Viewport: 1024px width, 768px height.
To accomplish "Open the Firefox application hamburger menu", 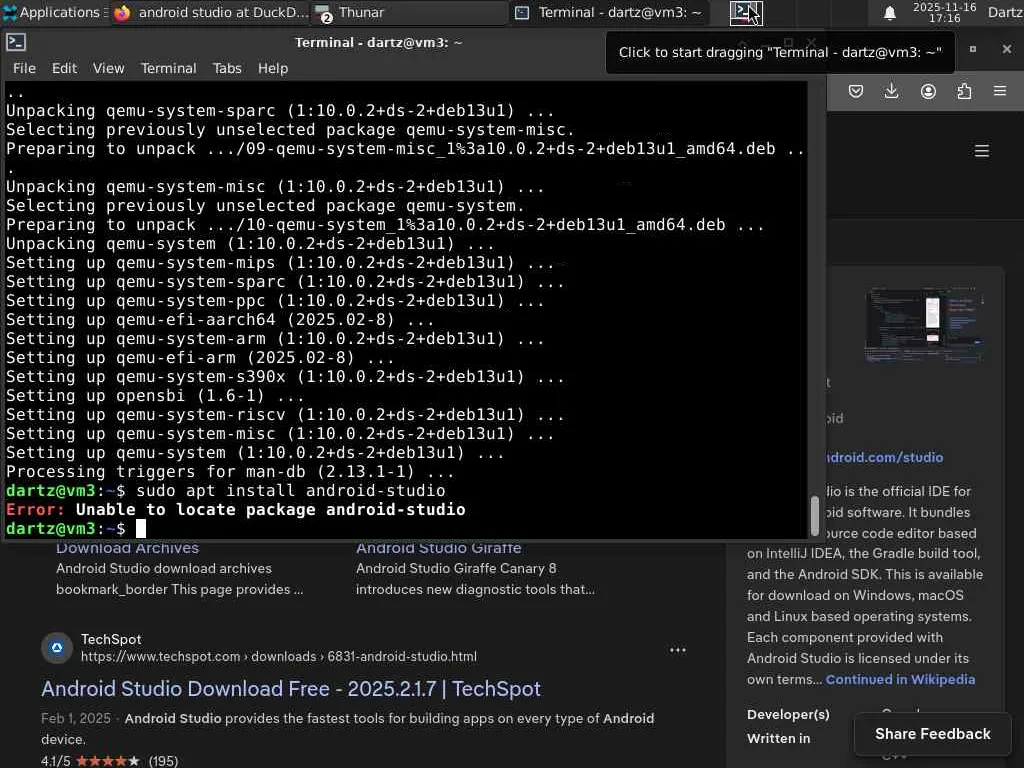I will point(1000,91).
